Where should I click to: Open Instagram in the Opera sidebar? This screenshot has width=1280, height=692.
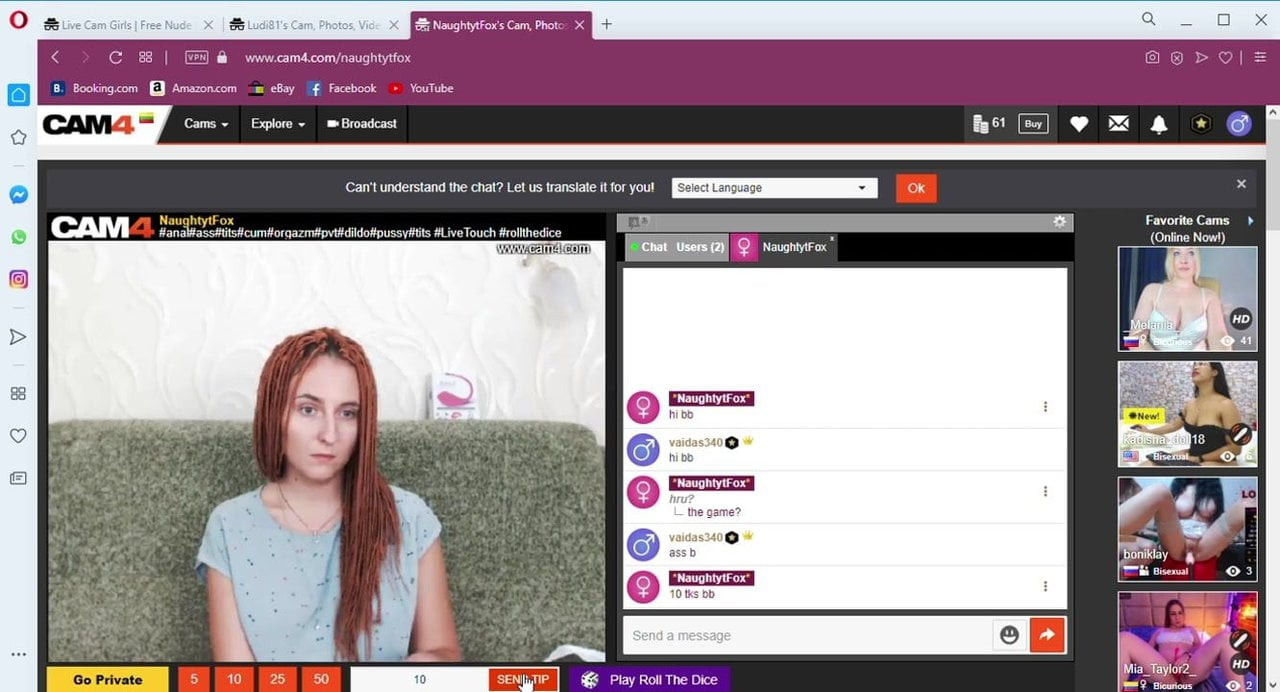18,280
